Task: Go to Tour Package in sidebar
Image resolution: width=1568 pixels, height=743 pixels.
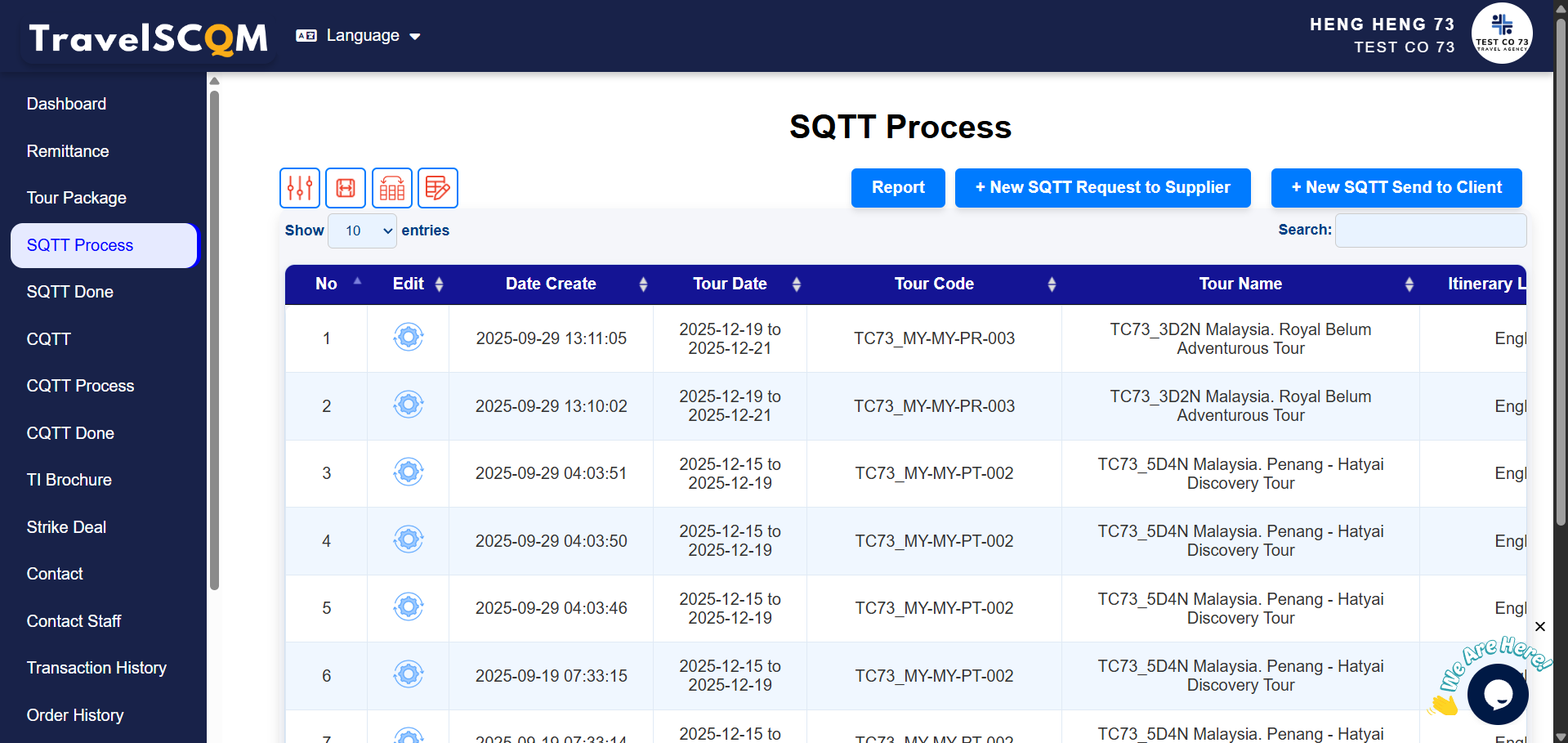Action: click(x=77, y=198)
